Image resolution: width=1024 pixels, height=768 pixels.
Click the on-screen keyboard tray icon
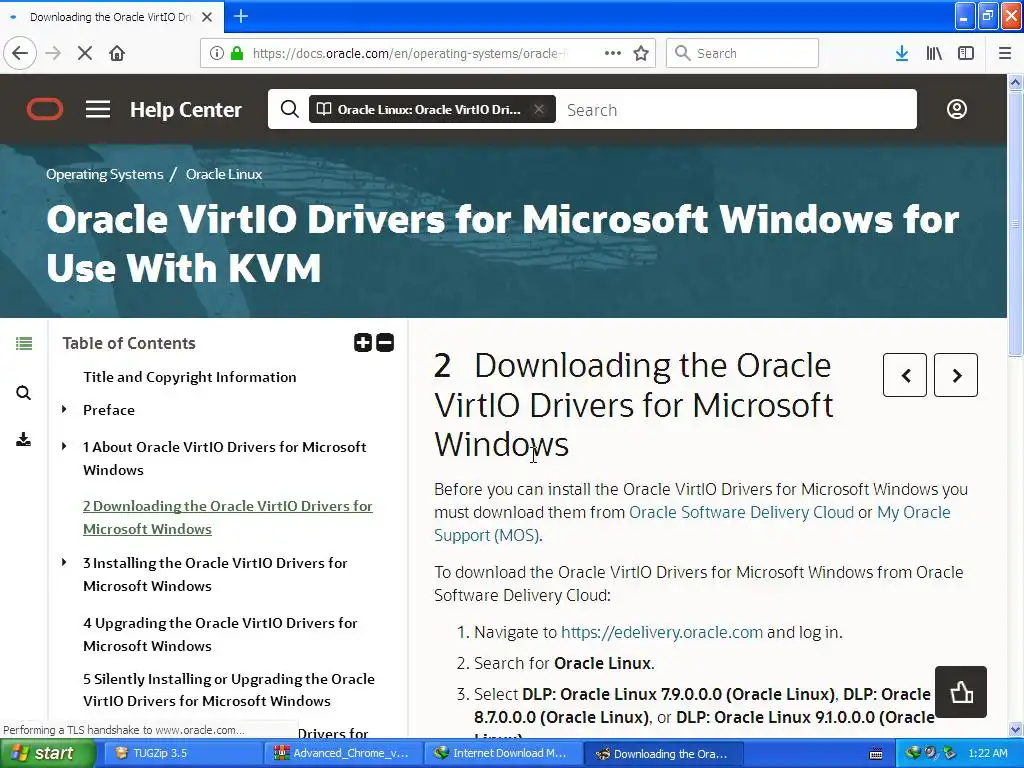coord(876,754)
